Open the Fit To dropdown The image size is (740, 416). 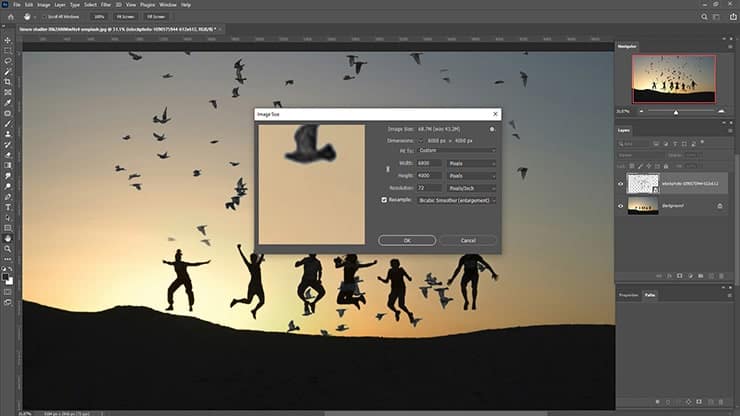pyautogui.click(x=456, y=151)
